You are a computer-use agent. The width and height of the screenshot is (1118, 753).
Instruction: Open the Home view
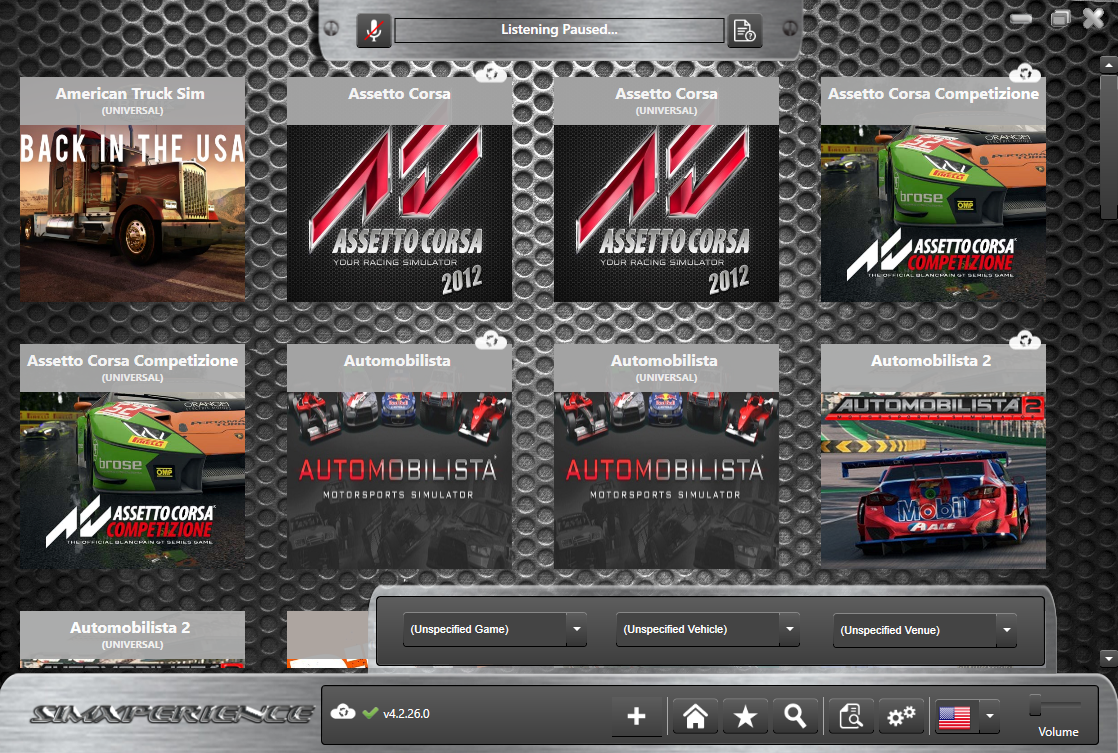[695, 716]
